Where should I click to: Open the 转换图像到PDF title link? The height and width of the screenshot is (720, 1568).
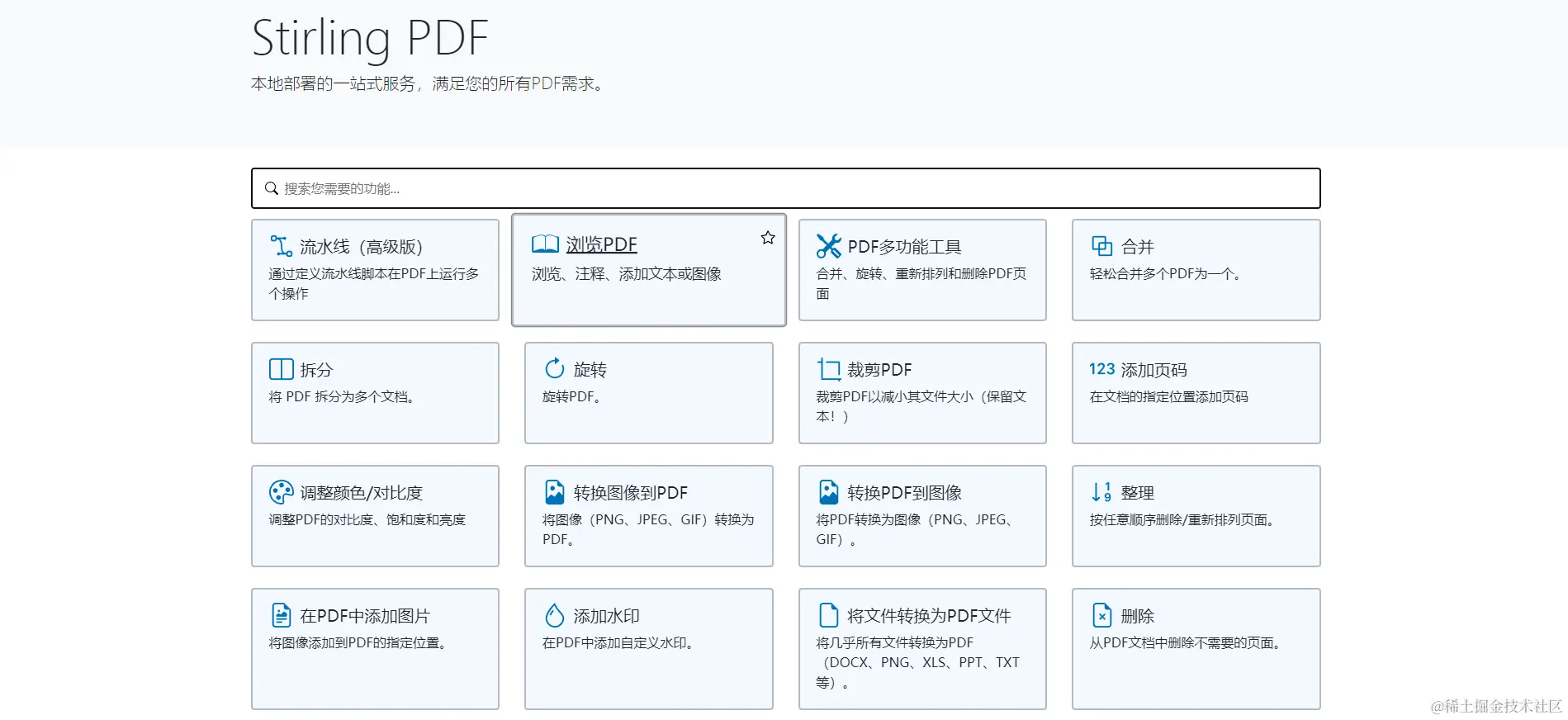(630, 493)
